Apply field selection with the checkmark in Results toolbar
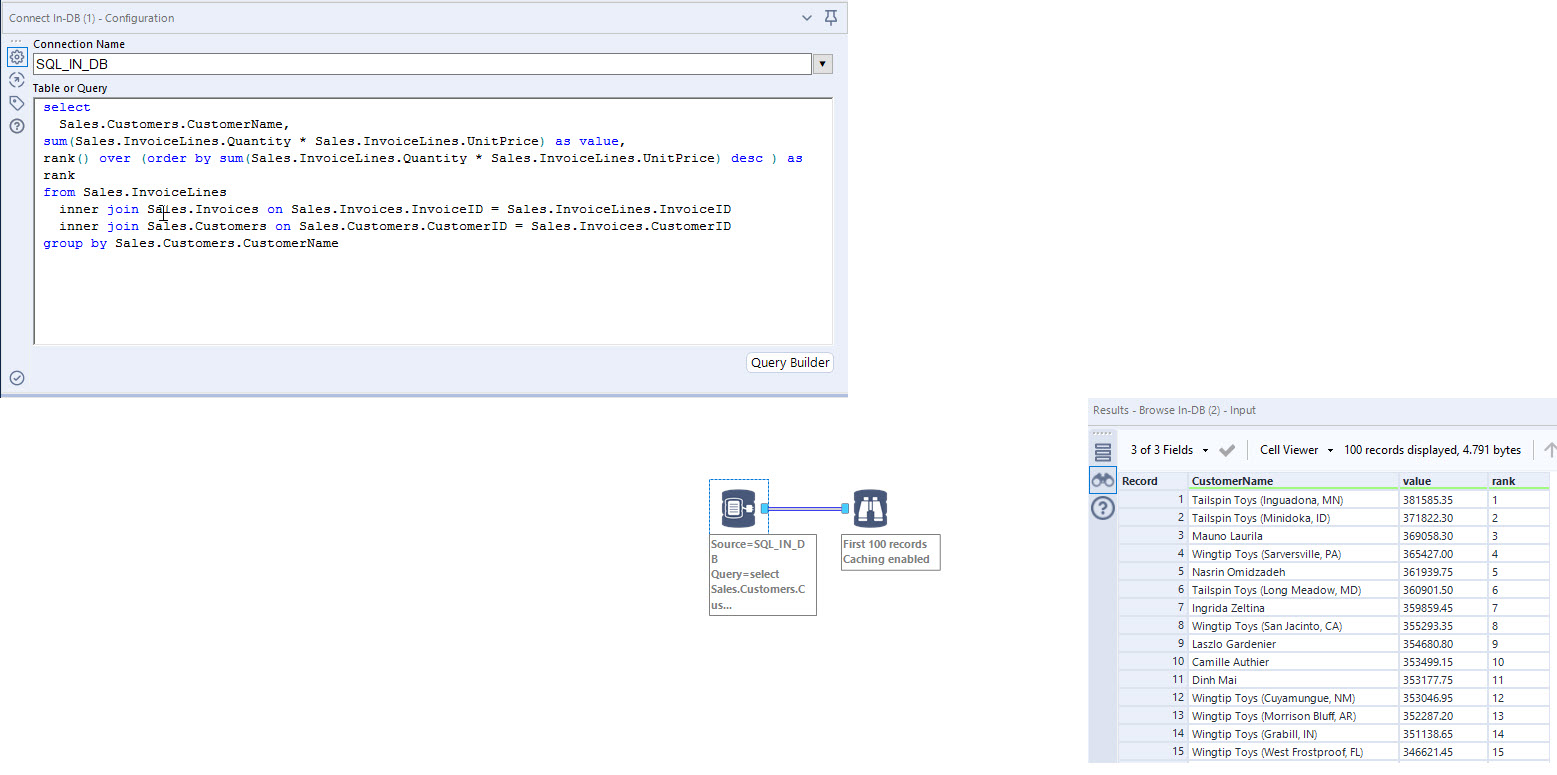 (1227, 449)
